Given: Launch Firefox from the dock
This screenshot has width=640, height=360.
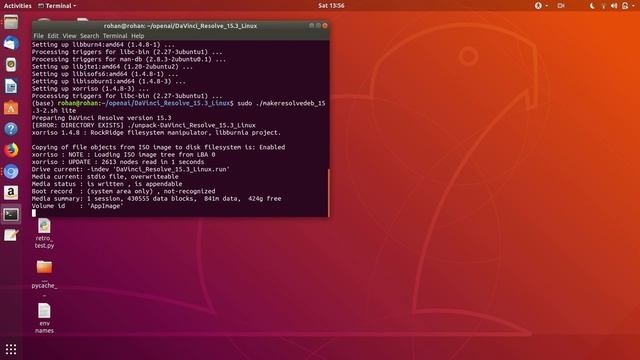Looking at the screenshot, I should tap(11, 150).
